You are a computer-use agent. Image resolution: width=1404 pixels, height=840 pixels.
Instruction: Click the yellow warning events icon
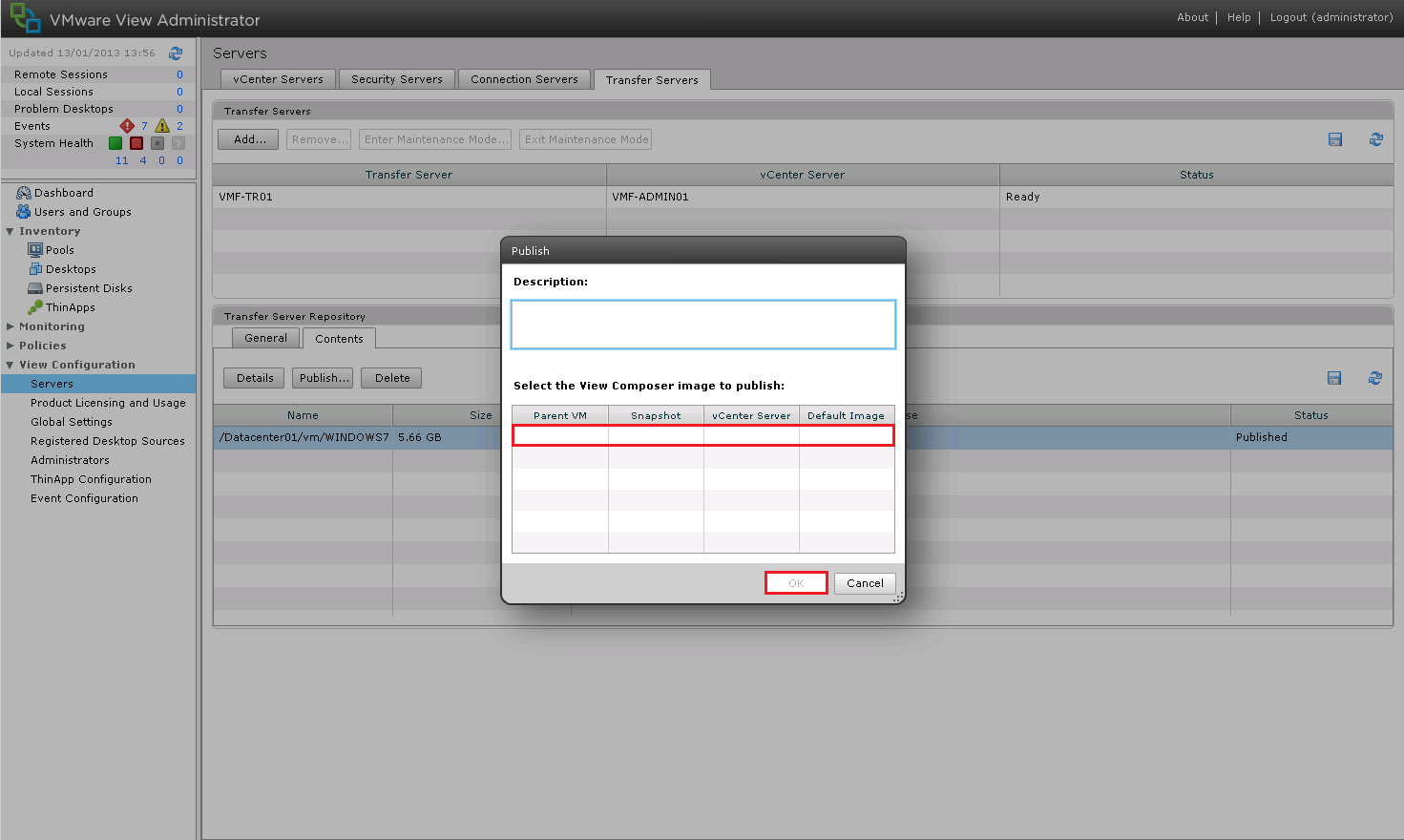tap(162, 126)
